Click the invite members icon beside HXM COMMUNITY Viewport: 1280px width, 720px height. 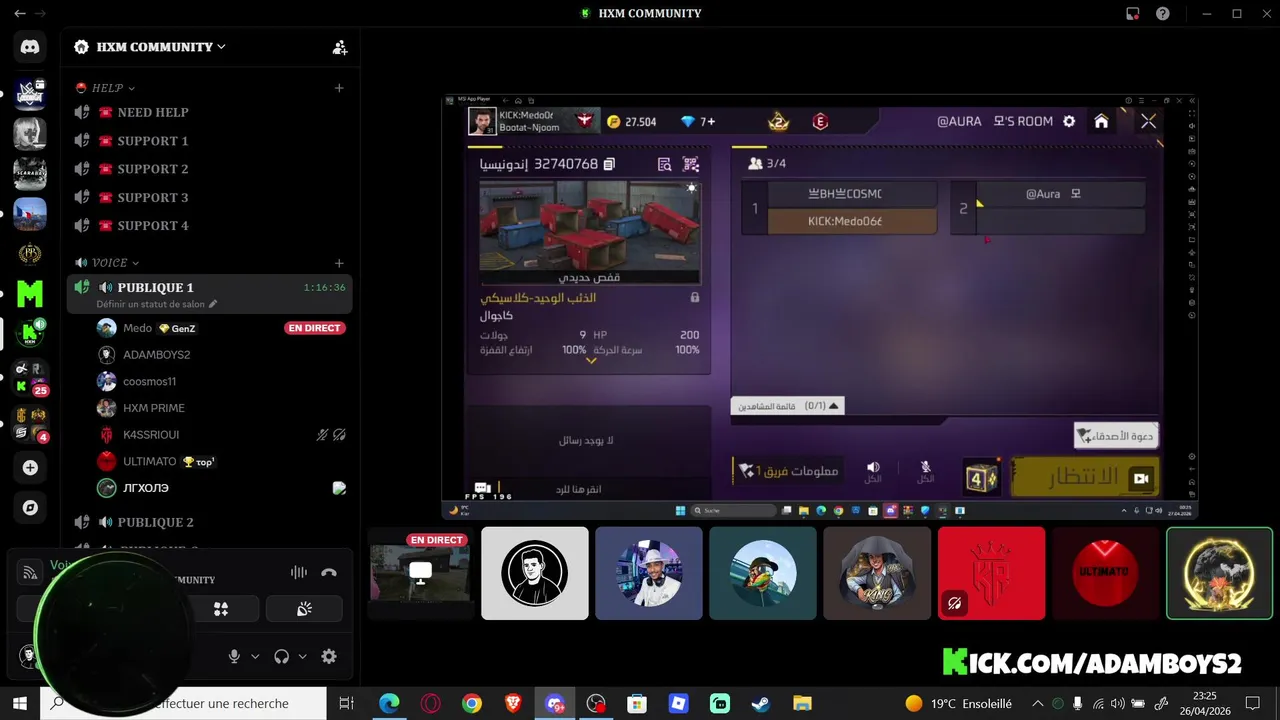click(x=340, y=47)
